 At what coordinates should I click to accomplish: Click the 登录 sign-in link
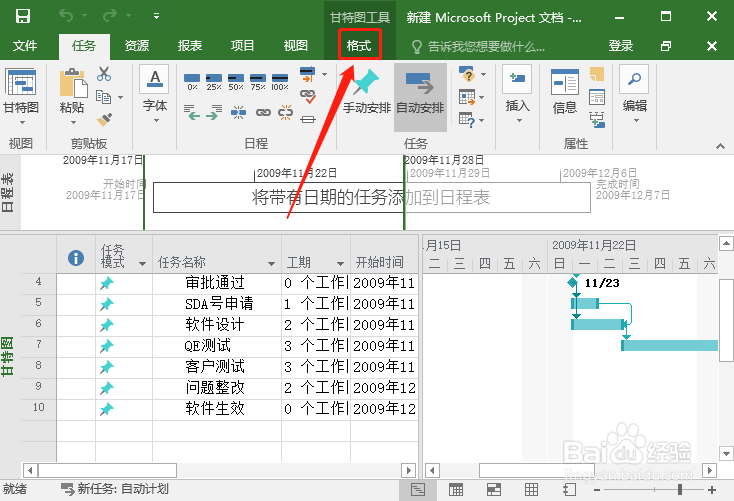(620, 46)
